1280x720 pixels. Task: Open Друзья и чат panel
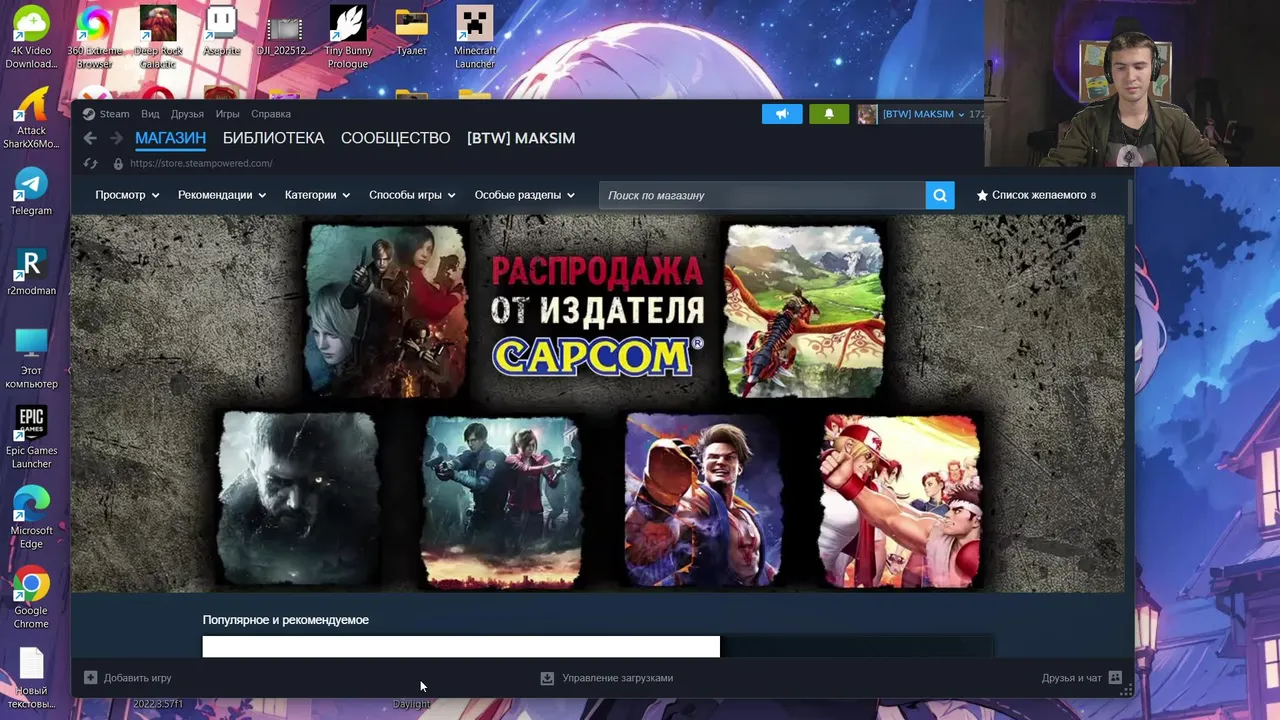coord(1081,678)
